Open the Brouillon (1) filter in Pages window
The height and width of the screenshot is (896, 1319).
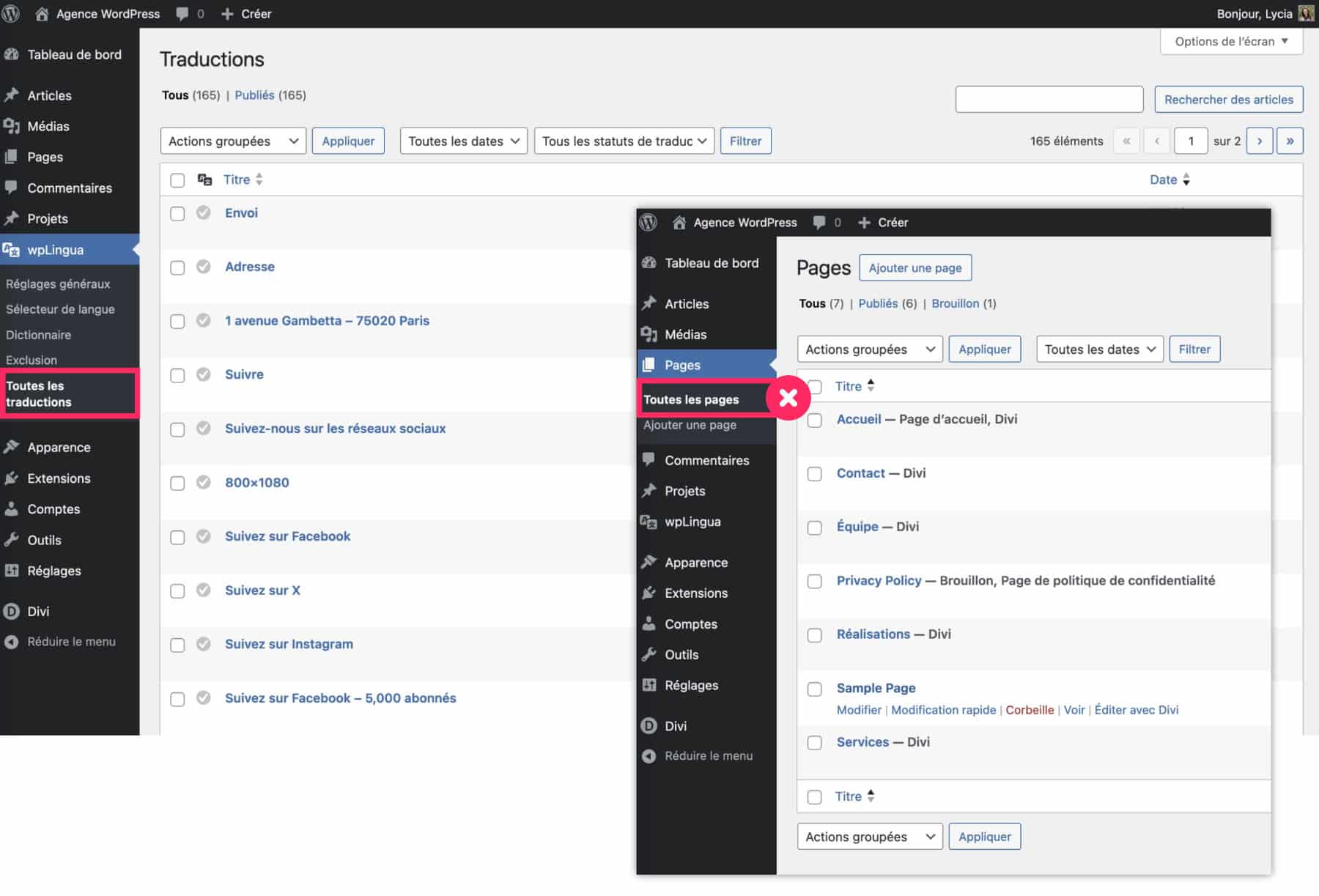(x=964, y=303)
